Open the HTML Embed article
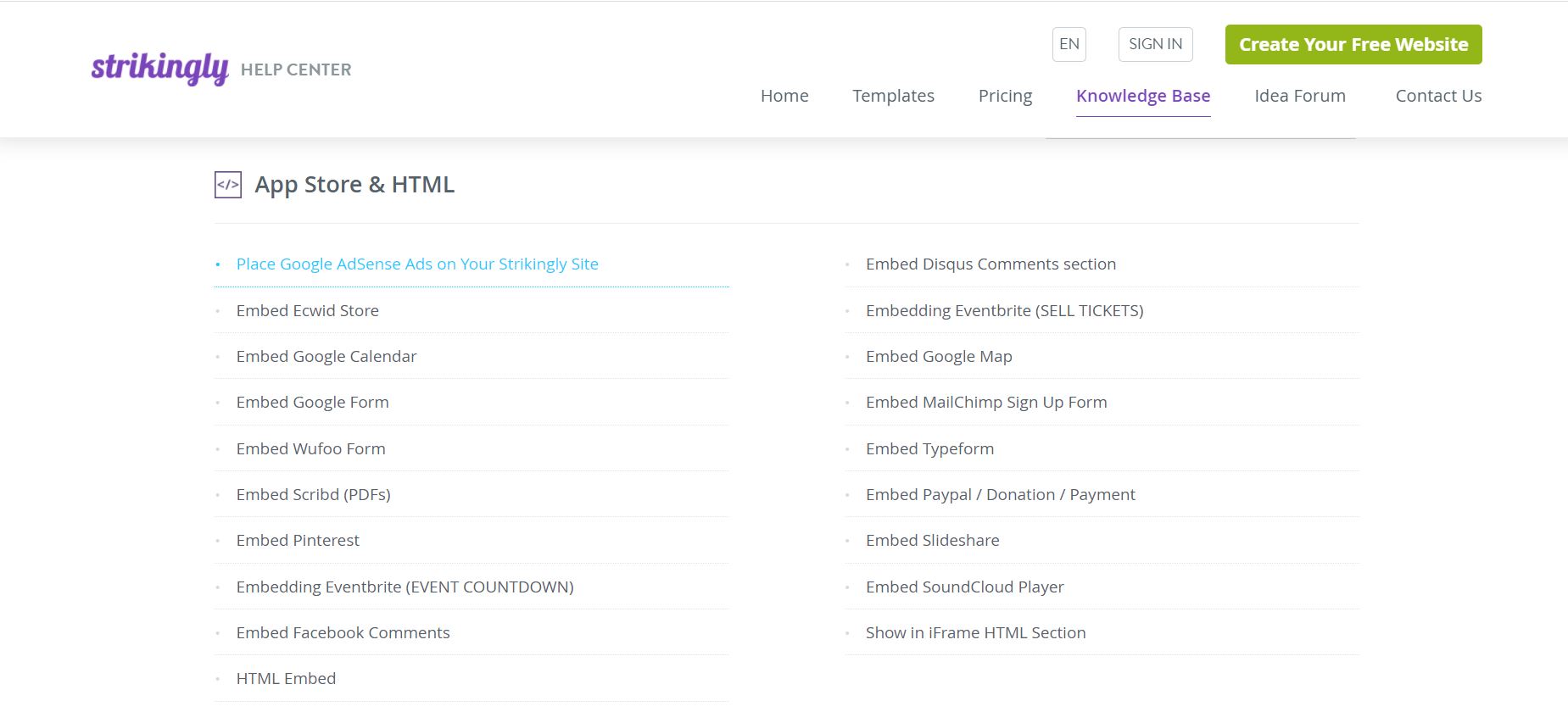The width and height of the screenshot is (1568, 712). (286, 678)
